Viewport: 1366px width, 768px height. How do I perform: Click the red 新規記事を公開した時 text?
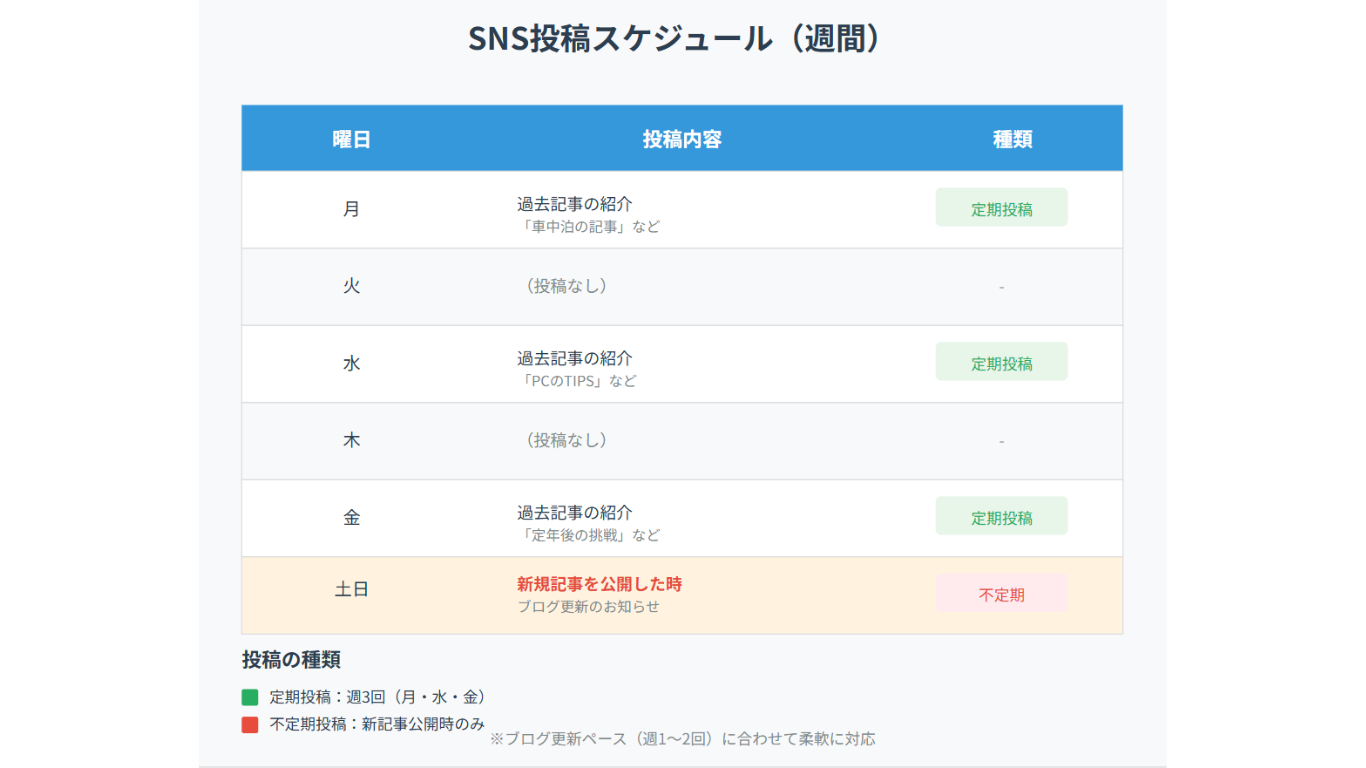click(599, 584)
